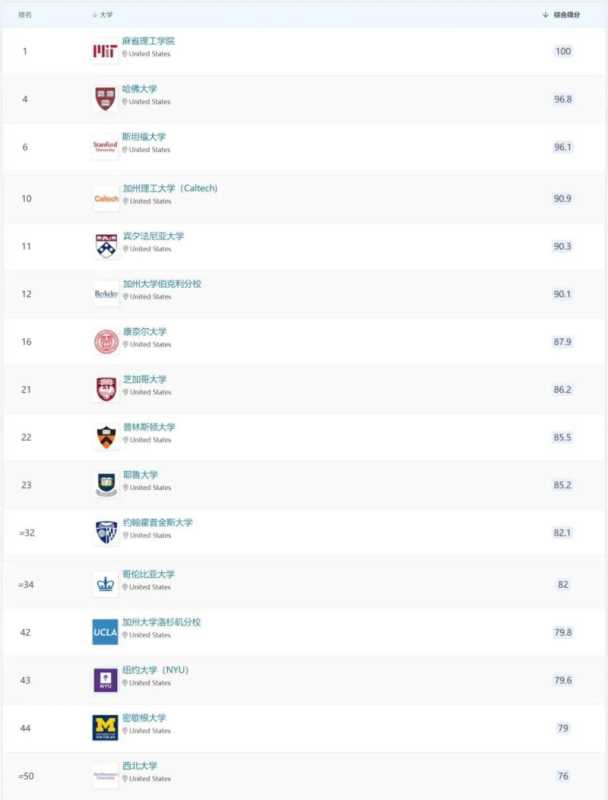Click the UCLA blue logo
The height and width of the screenshot is (800, 608).
[x=105, y=632]
